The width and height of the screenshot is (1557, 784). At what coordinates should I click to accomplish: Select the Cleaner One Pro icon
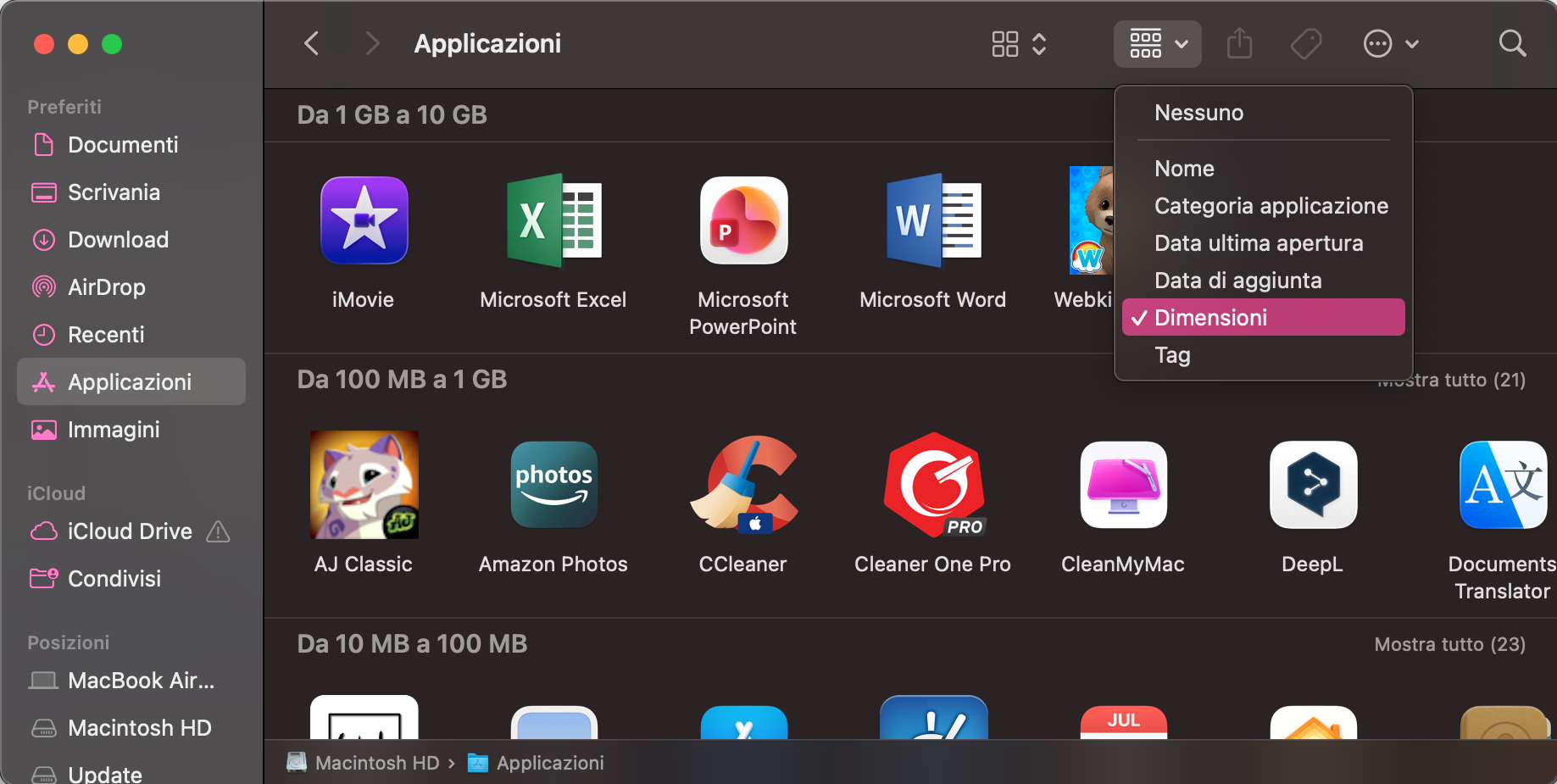tap(933, 485)
